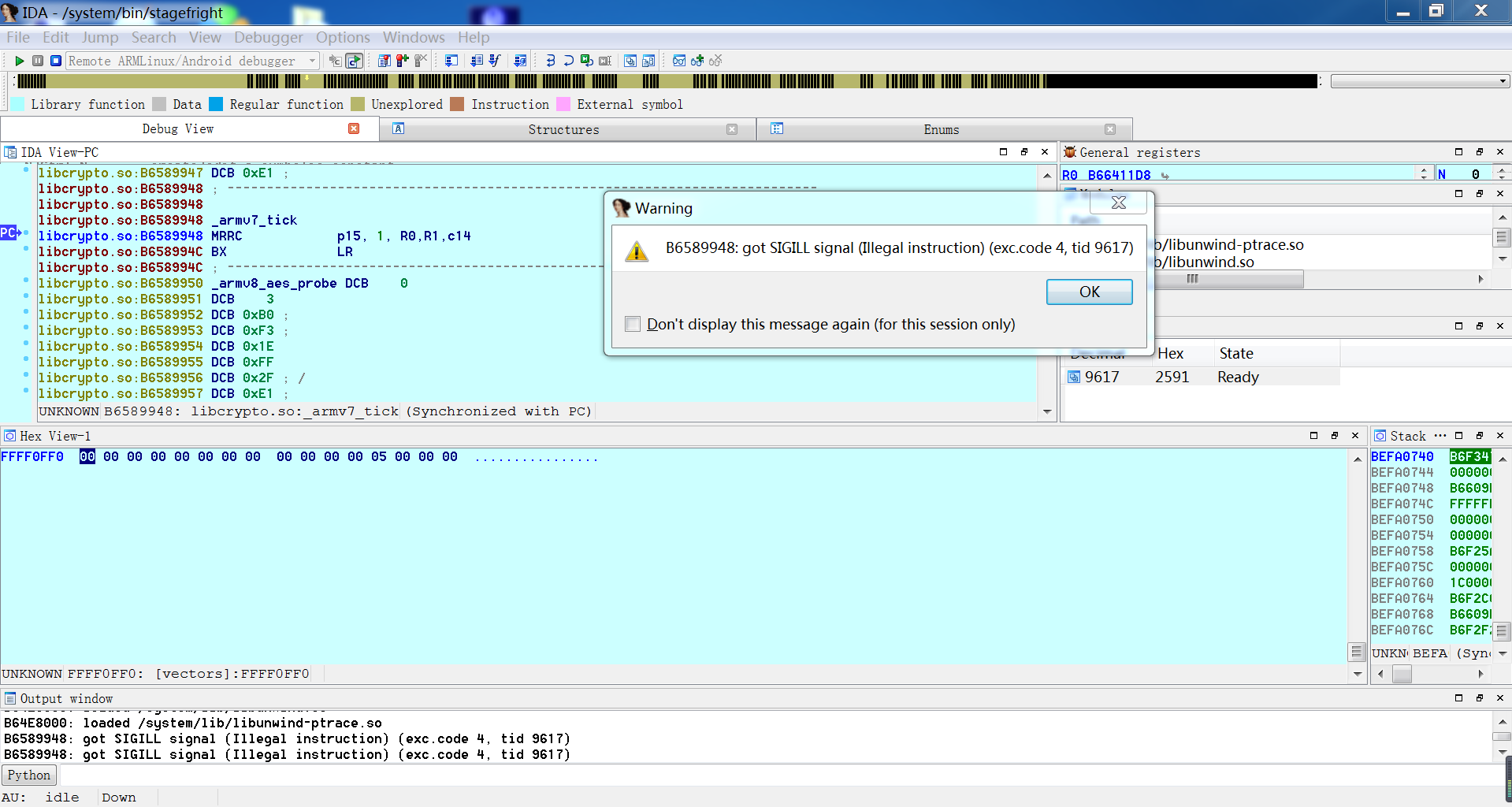Toggle breakpoint dot at _armv8_aes_probe line
The image size is (1512, 807).
[26, 281]
